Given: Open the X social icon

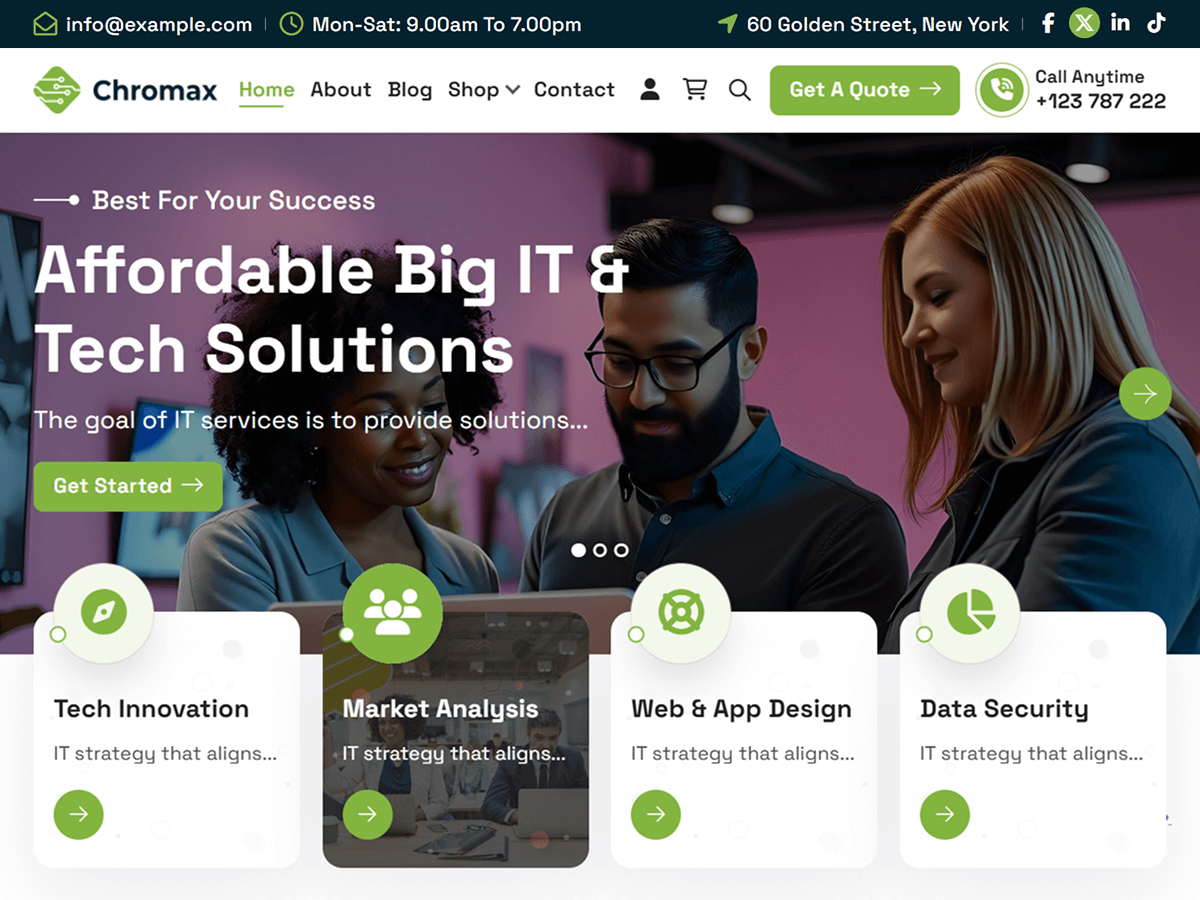Looking at the screenshot, I should click(1084, 23).
